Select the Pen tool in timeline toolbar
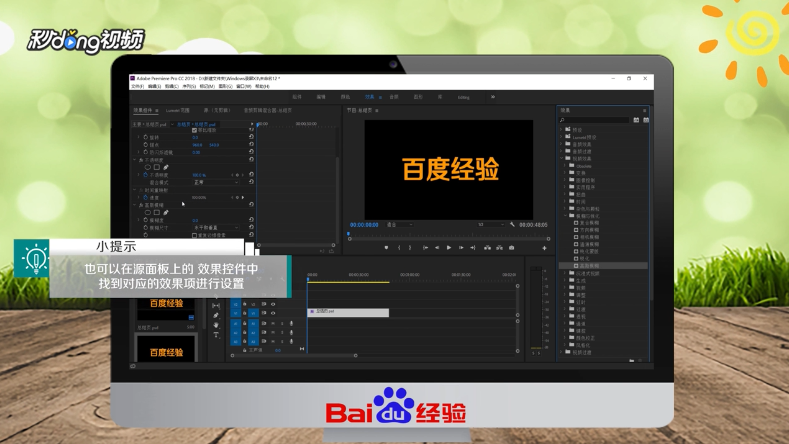789x444 pixels. (x=216, y=315)
